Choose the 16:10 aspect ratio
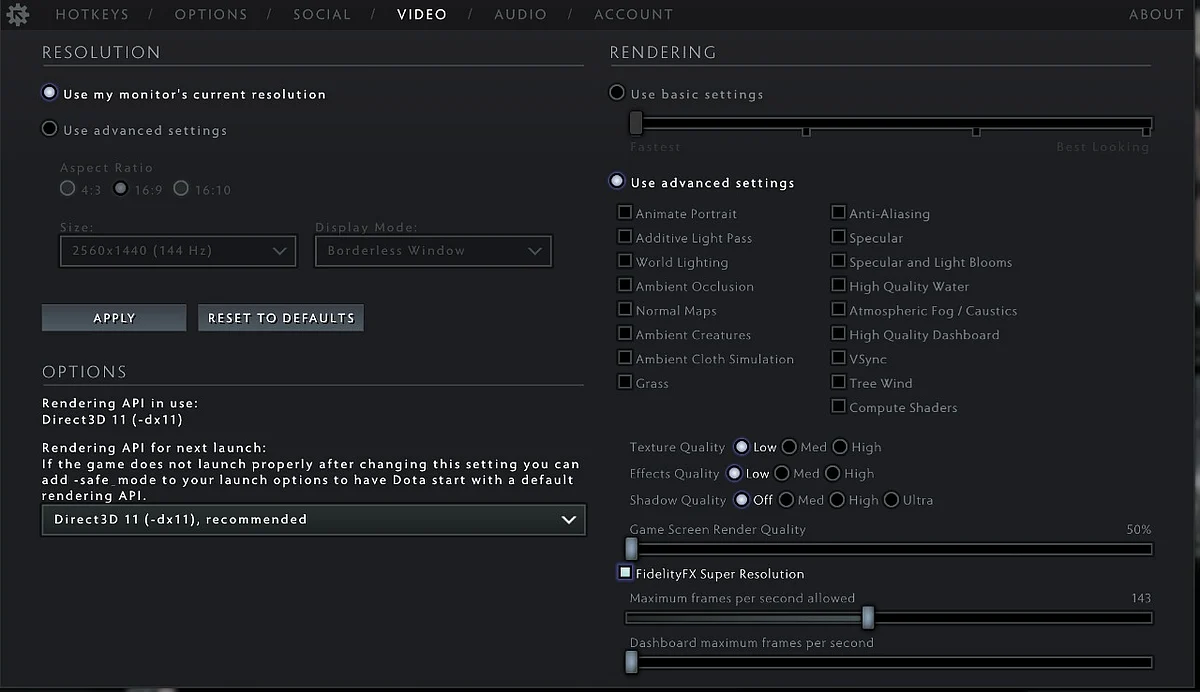The image size is (1200, 692). [x=181, y=188]
